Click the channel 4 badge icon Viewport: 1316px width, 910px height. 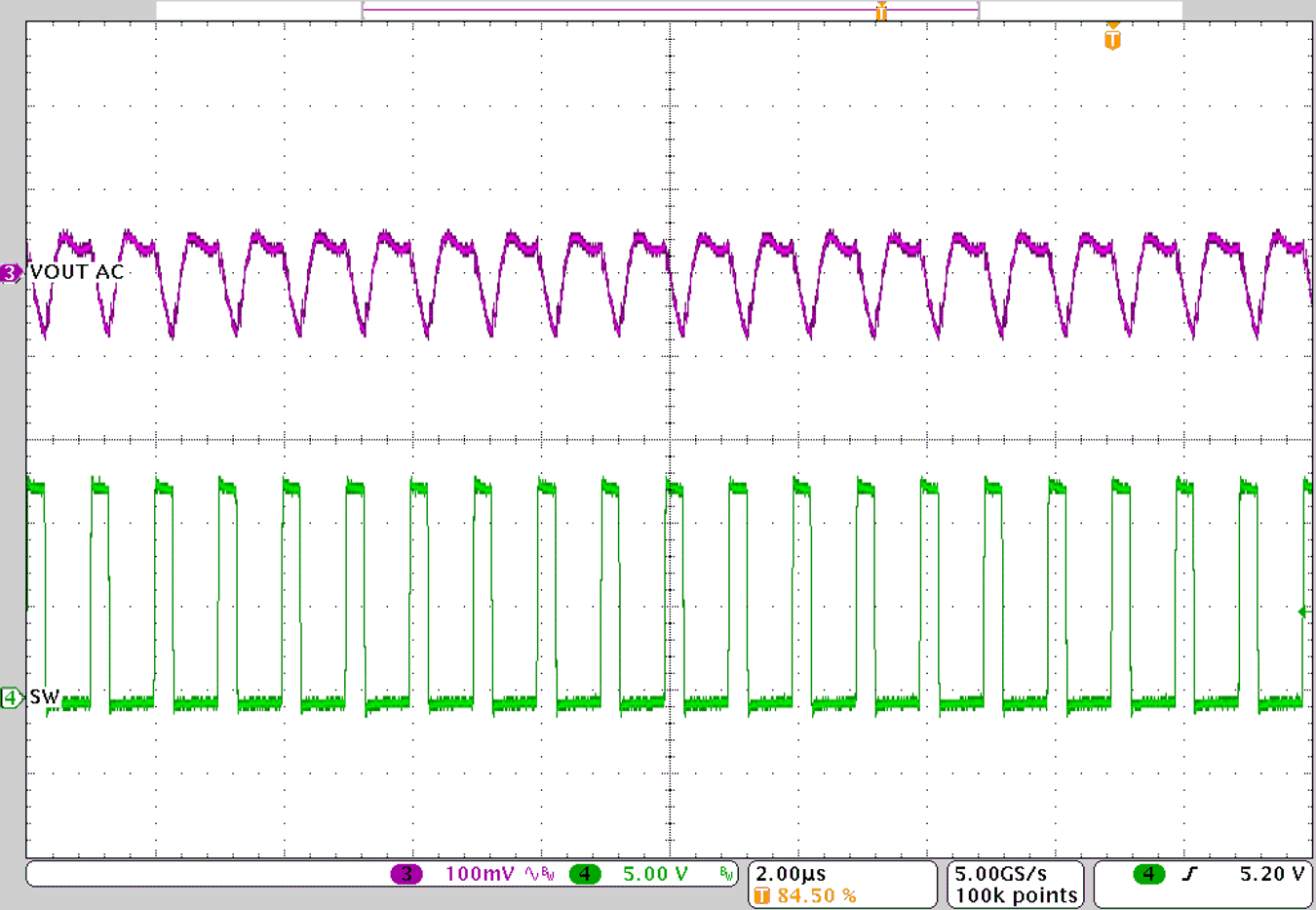pos(585,874)
